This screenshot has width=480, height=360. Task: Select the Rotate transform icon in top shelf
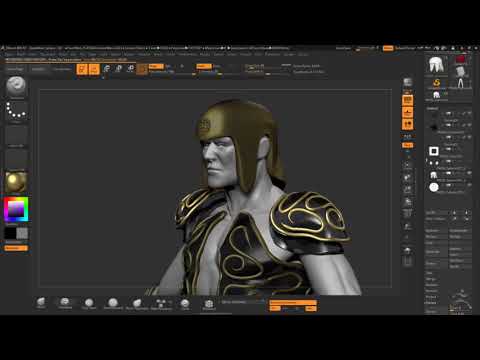pyautogui.click(x=130, y=69)
